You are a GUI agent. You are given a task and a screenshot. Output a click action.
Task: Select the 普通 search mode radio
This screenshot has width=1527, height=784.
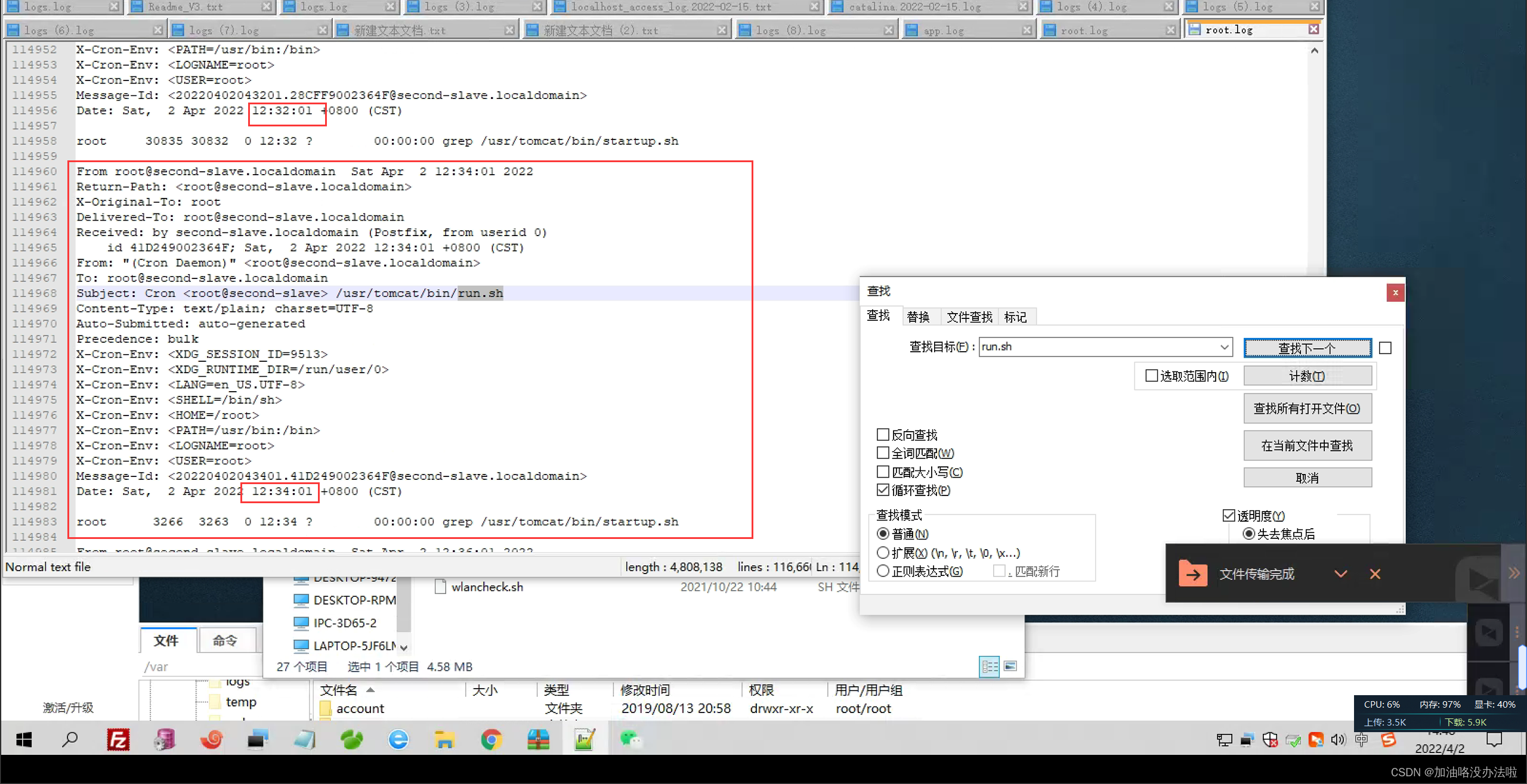pyautogui.click(x=883, y=534)
